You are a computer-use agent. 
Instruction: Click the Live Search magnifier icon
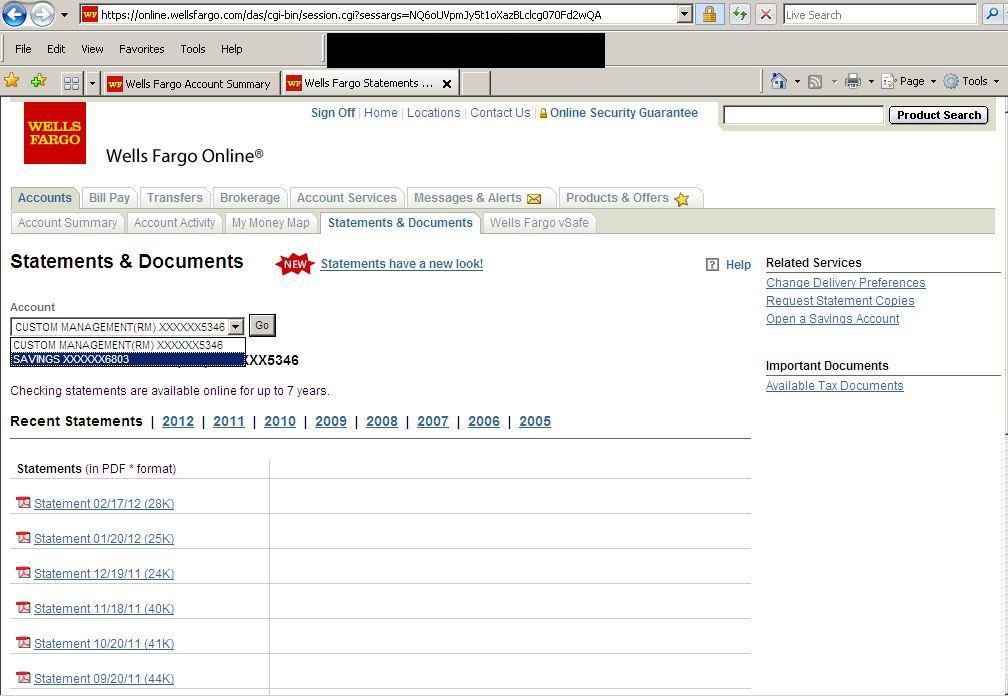point(992,14)
